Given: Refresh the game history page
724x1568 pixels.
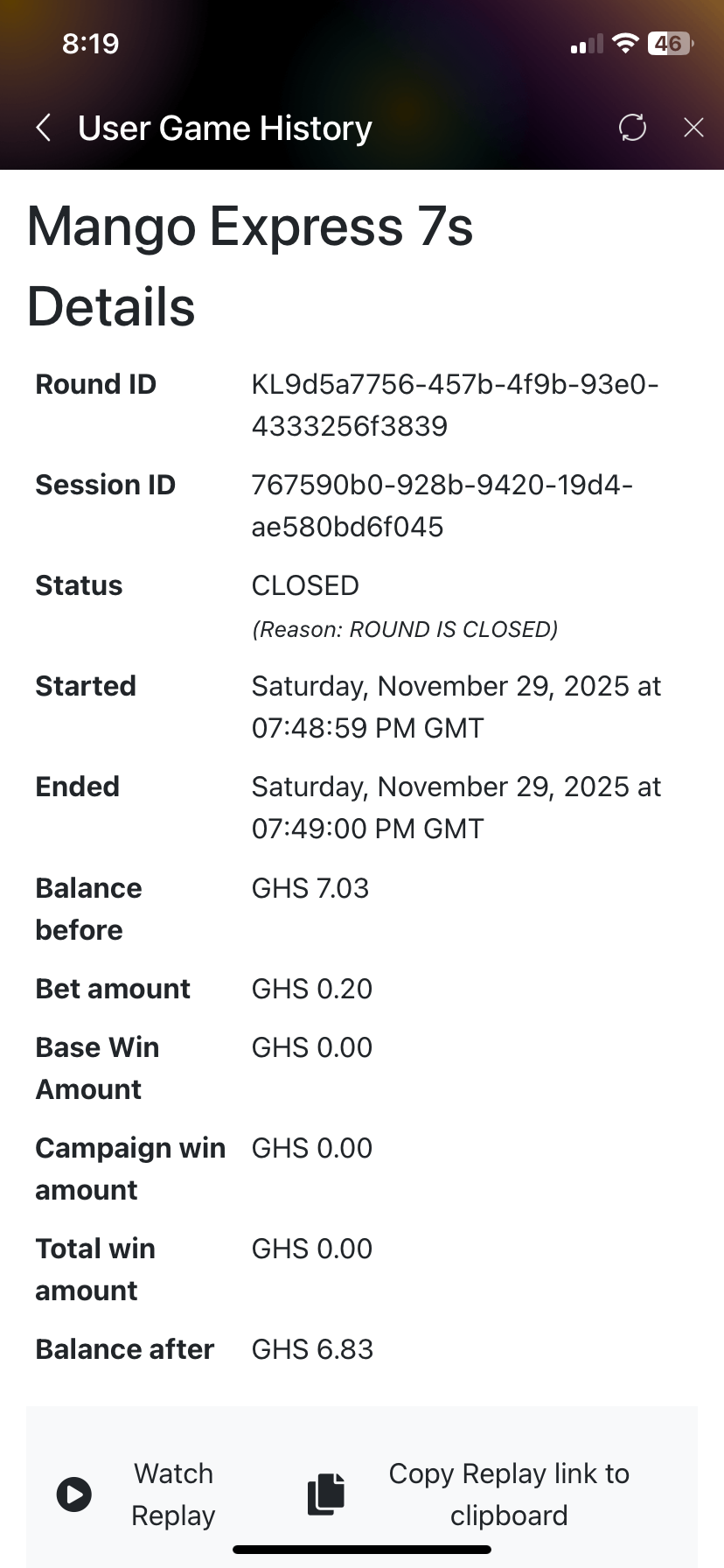Looking at the screenshot, I should [632, 128].
